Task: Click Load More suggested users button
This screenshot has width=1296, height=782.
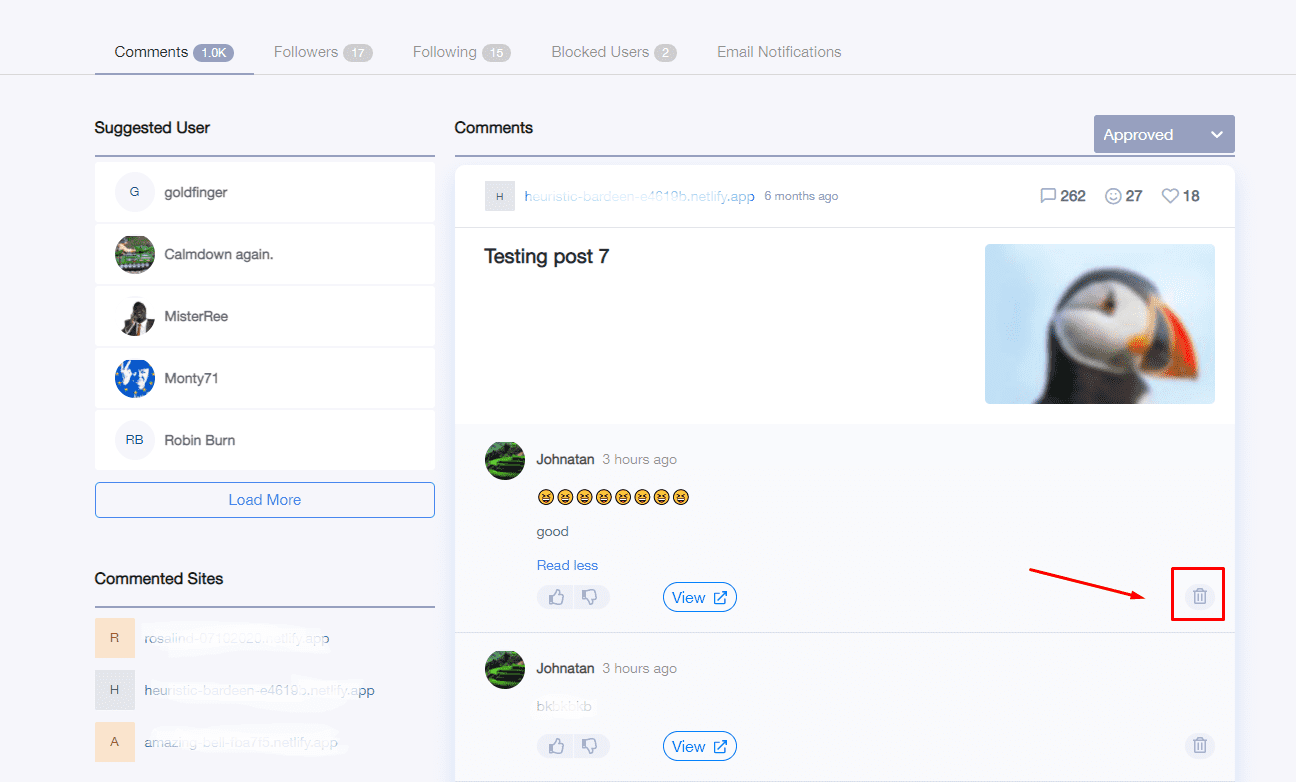Action: [265, 500]
